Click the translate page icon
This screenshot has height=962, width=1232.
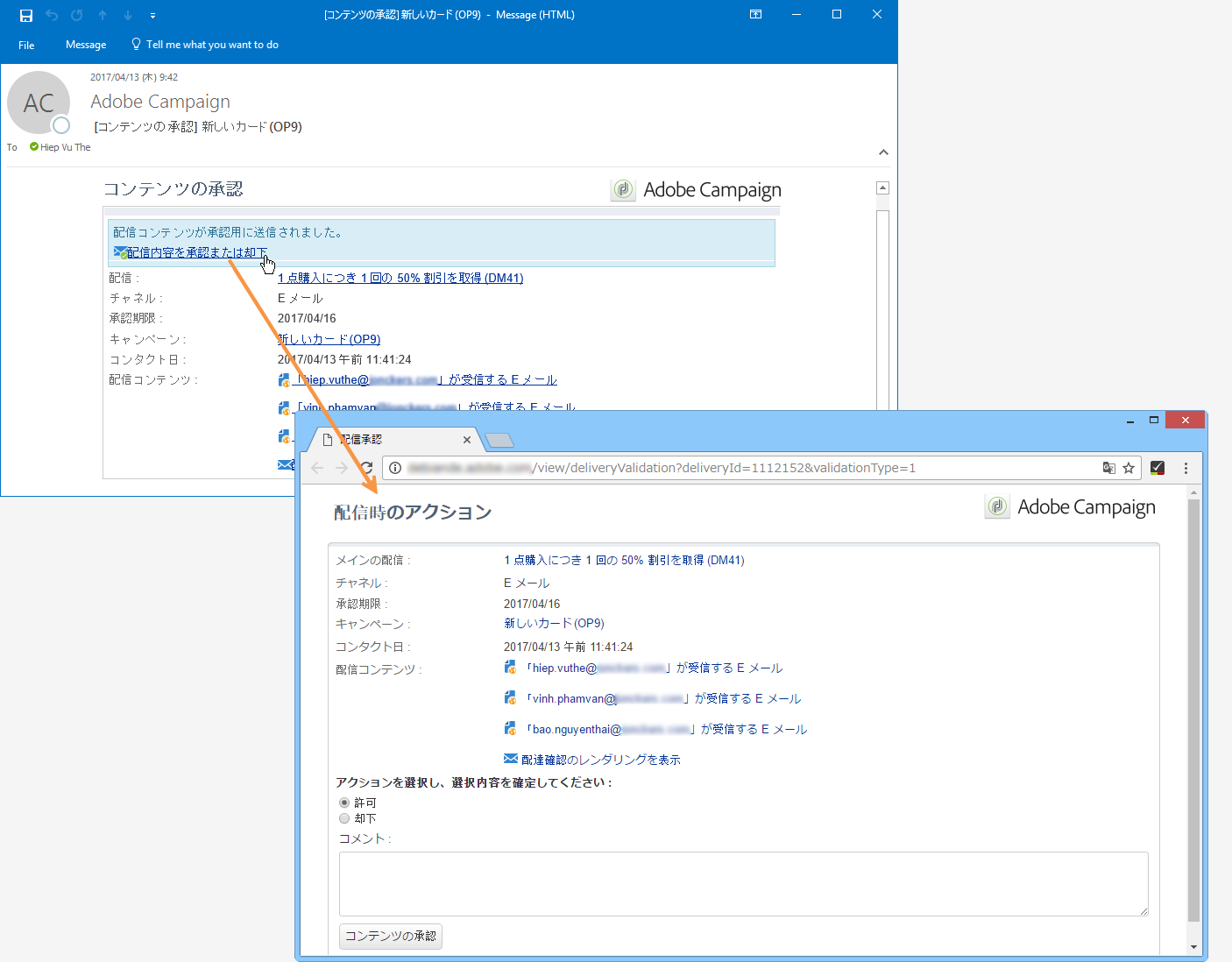[x=1108, y=468]
